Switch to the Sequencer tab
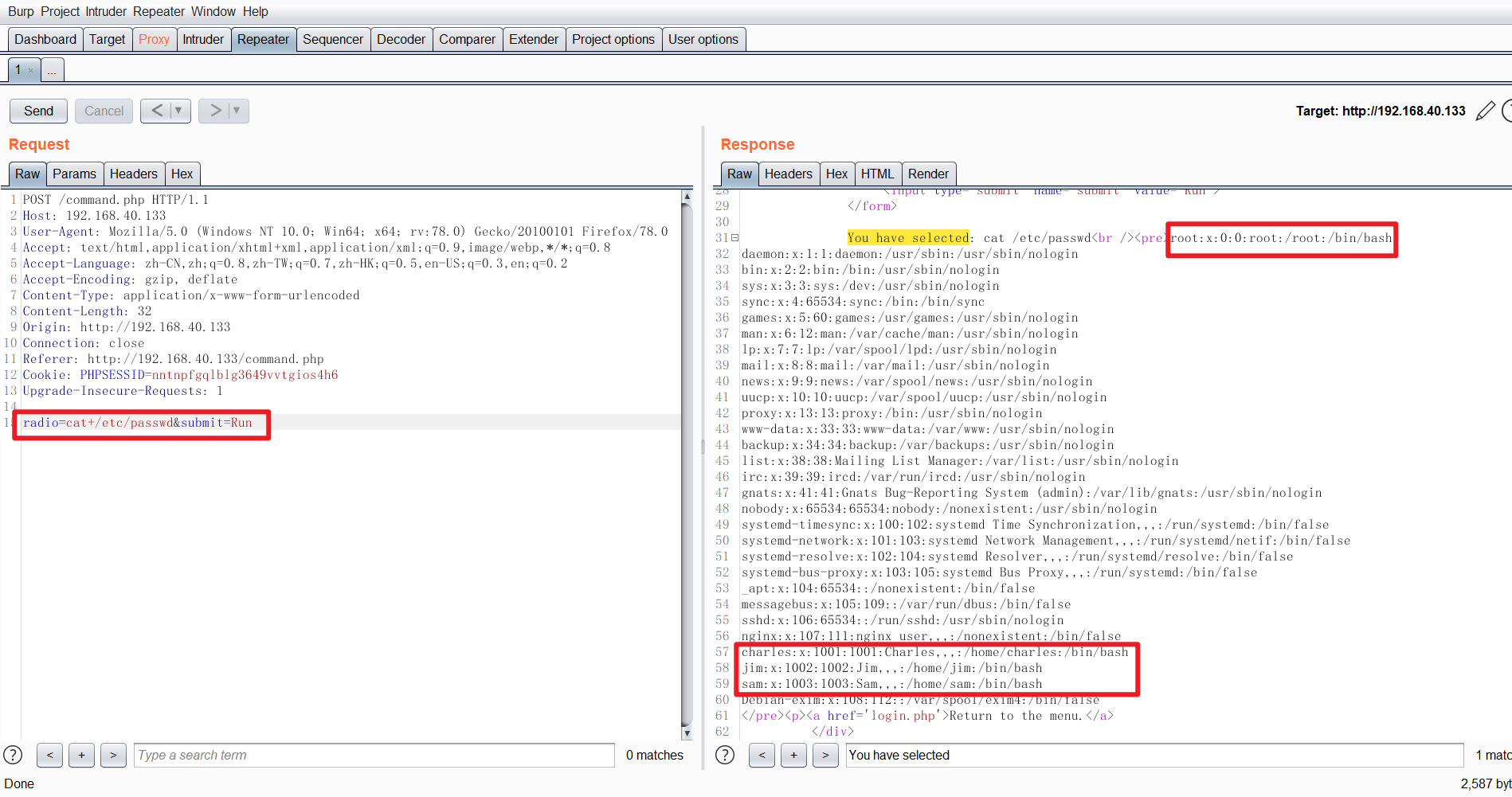The height and width of the screenshot is (797, 1512). click(333, 40)
